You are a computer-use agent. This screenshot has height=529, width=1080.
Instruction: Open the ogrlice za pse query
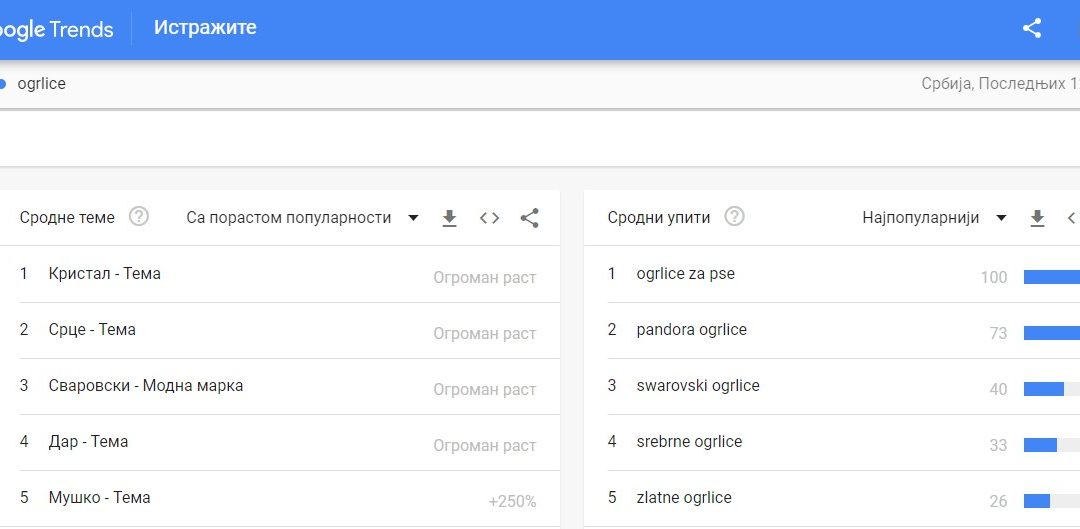685,274
